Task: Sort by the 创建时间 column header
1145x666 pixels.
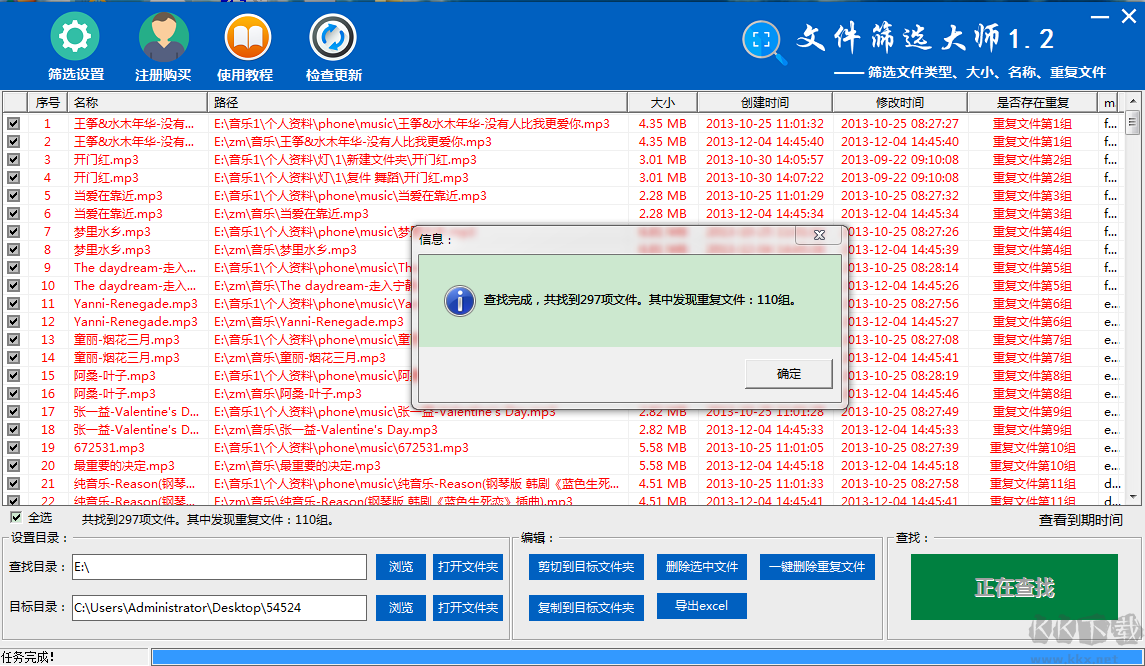Action: pyautogui.click(x=765, y=102)
